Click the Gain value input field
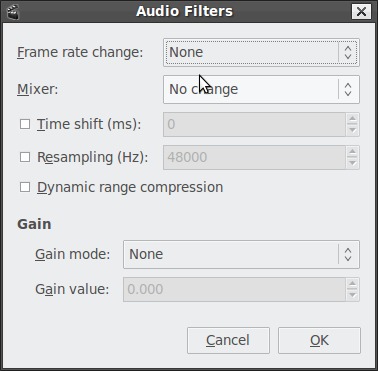 pos(234,289)
